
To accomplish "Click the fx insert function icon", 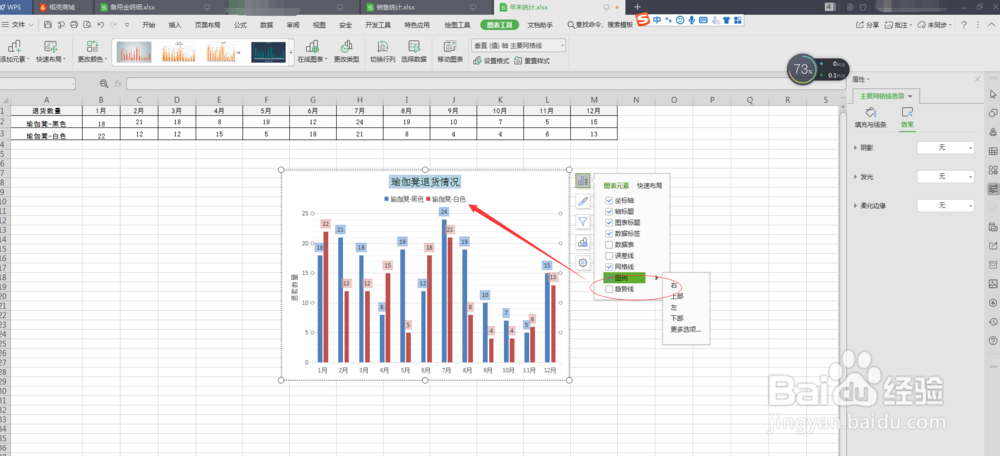I will click(x=118, y=84).
